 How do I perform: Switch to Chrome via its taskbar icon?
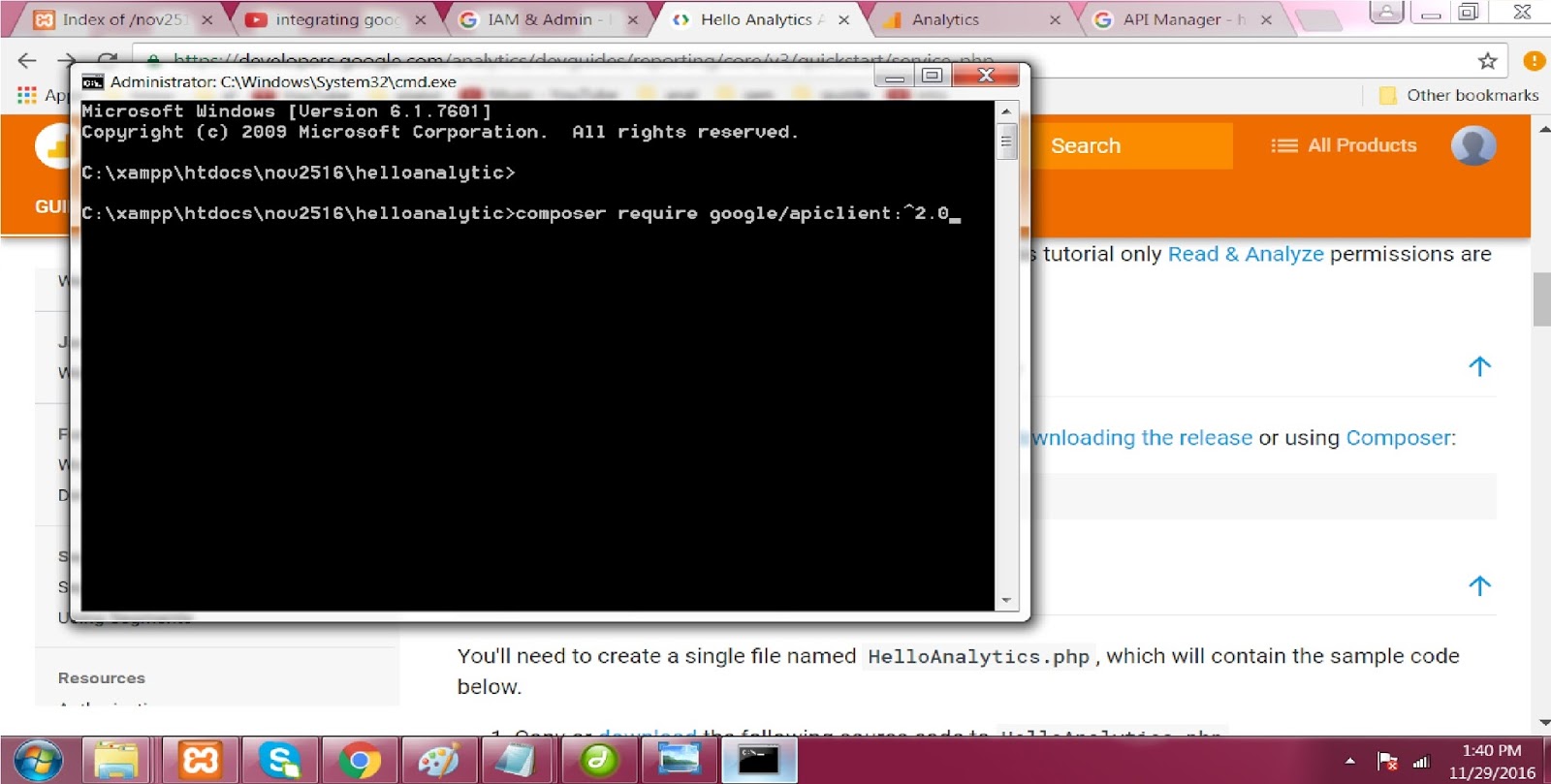pyautogui.click(x=359, y=760)
